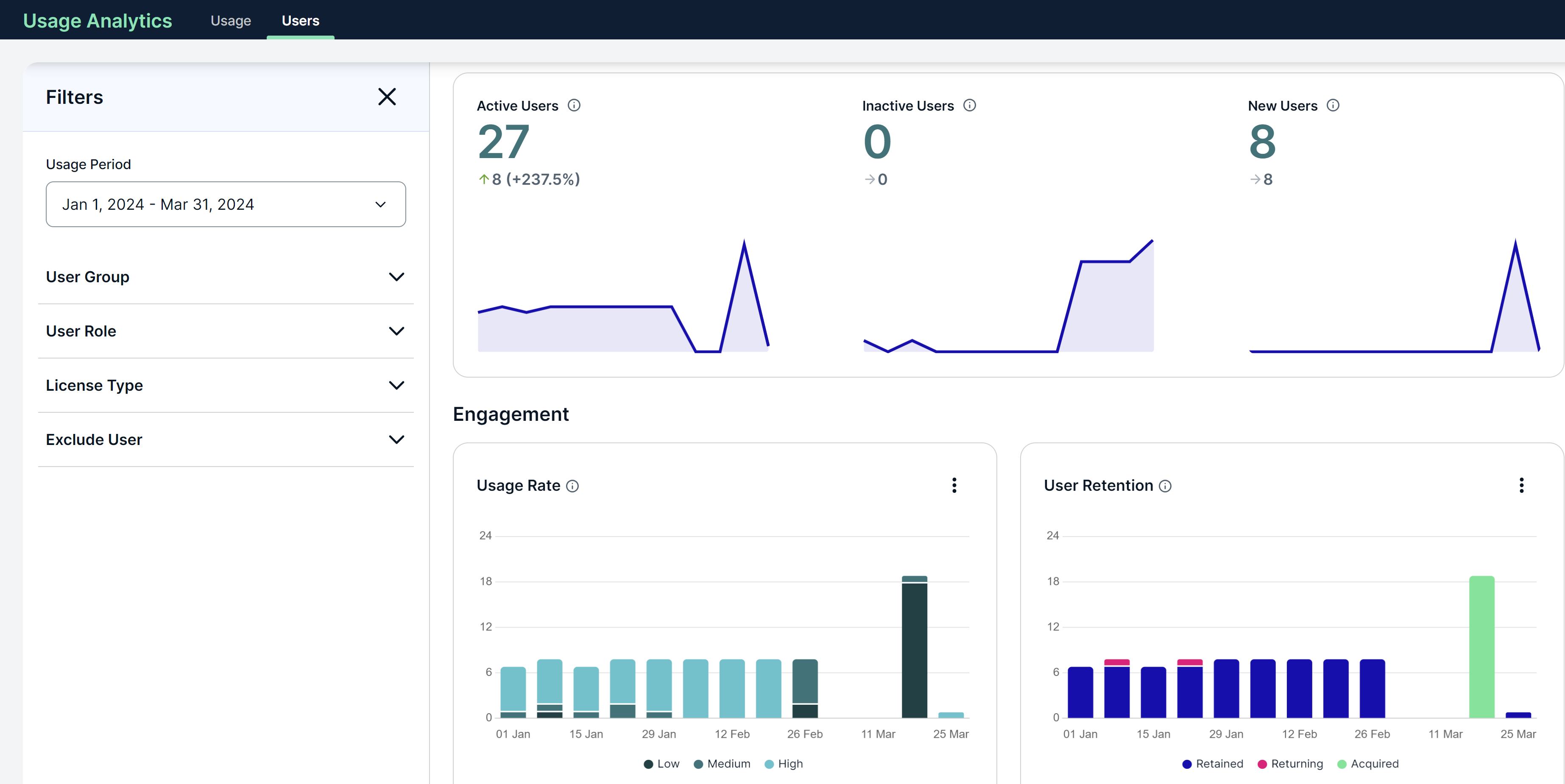
Task: Close the Filters panel
Action: tap(386, 97)
